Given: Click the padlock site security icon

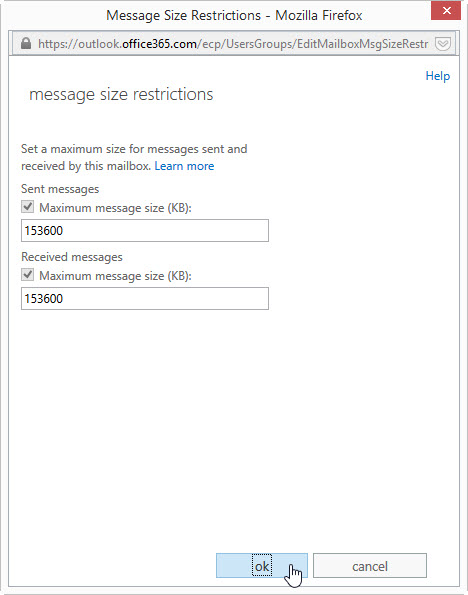Looking at the screenshot, I should tap(26, 44).
